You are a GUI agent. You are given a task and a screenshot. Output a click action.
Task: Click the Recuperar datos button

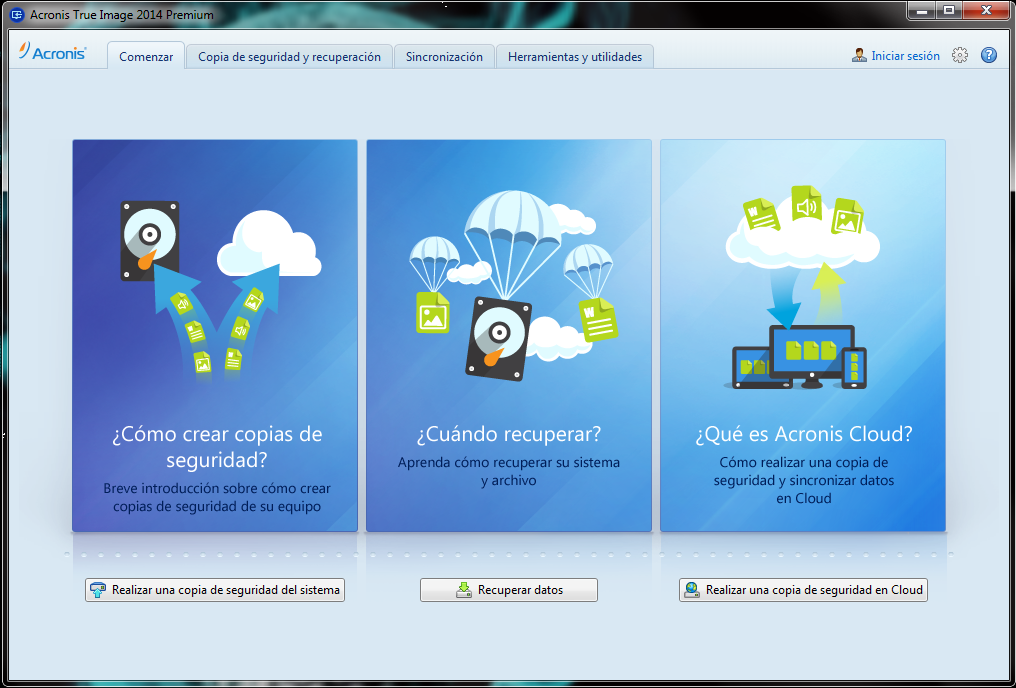(x=509, y=590)
